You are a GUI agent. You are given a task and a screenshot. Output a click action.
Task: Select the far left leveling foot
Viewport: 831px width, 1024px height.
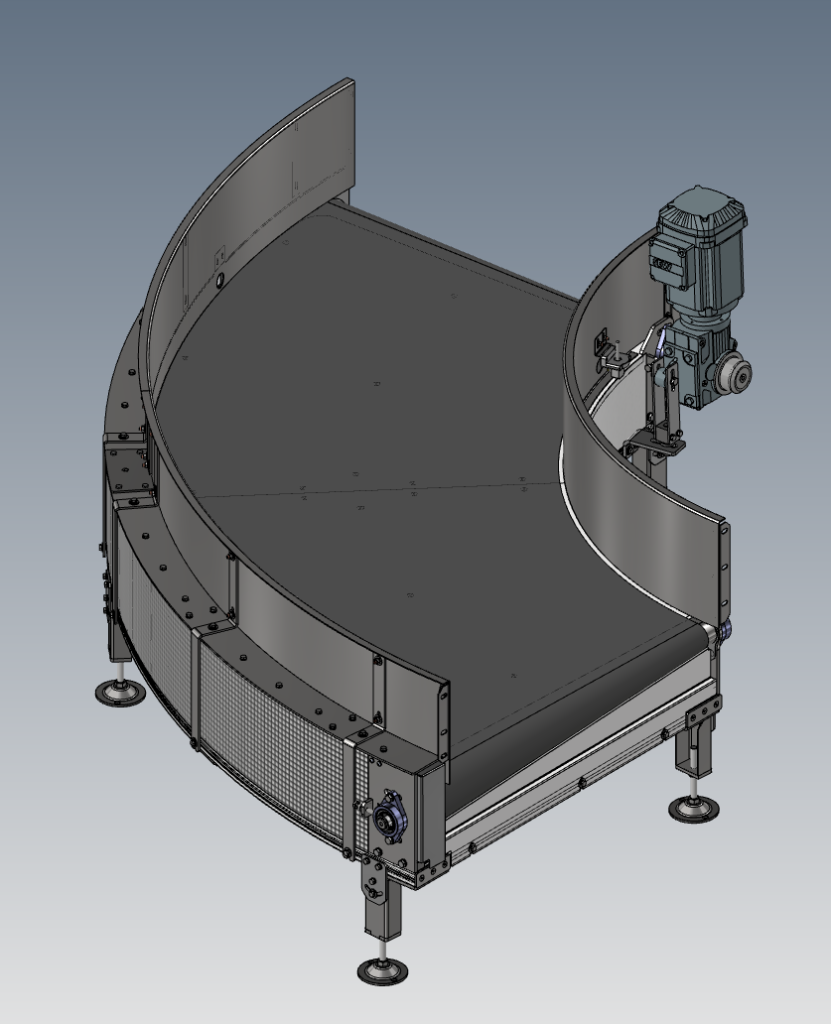[120, 690]
